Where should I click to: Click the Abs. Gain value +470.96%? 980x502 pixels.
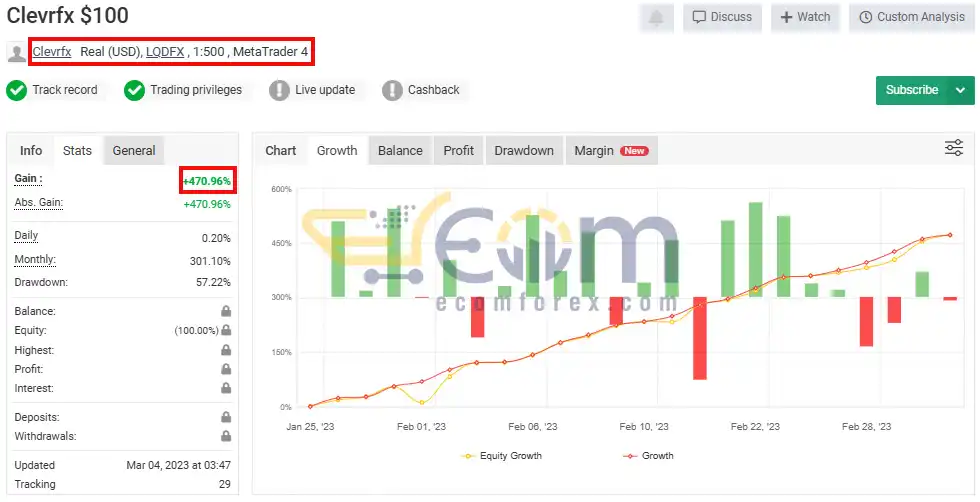(207, 204)
